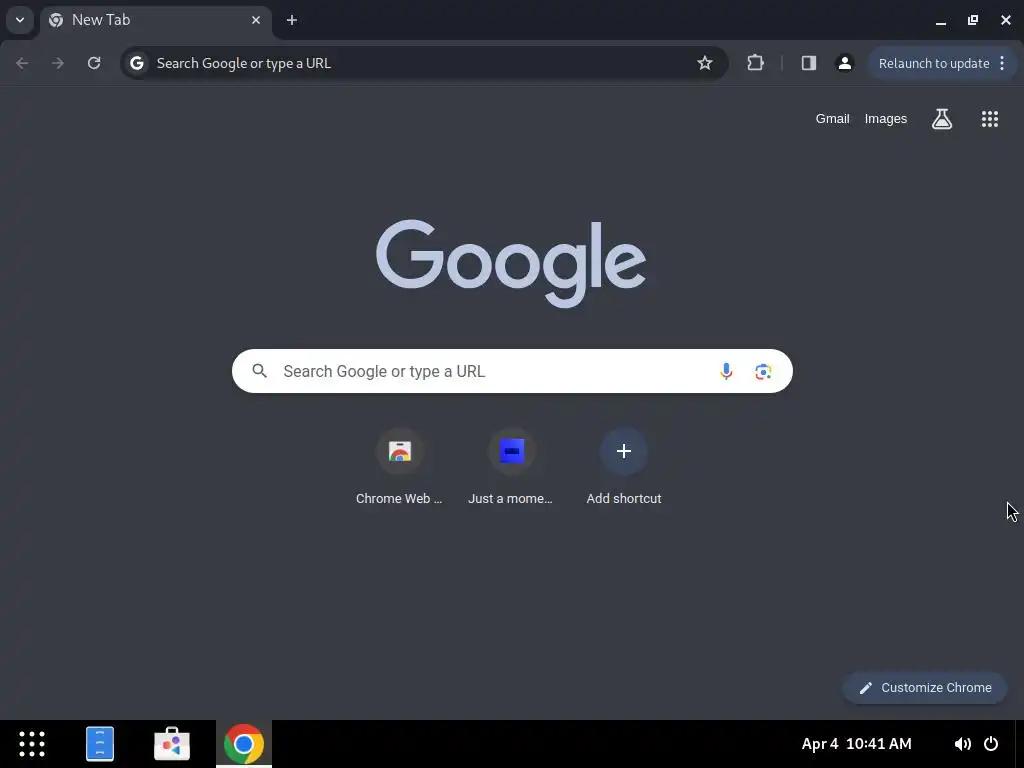Open the taskbar app launcher grid
Image resolution: width=1024 pixels, height=768 pixels.
32,744
